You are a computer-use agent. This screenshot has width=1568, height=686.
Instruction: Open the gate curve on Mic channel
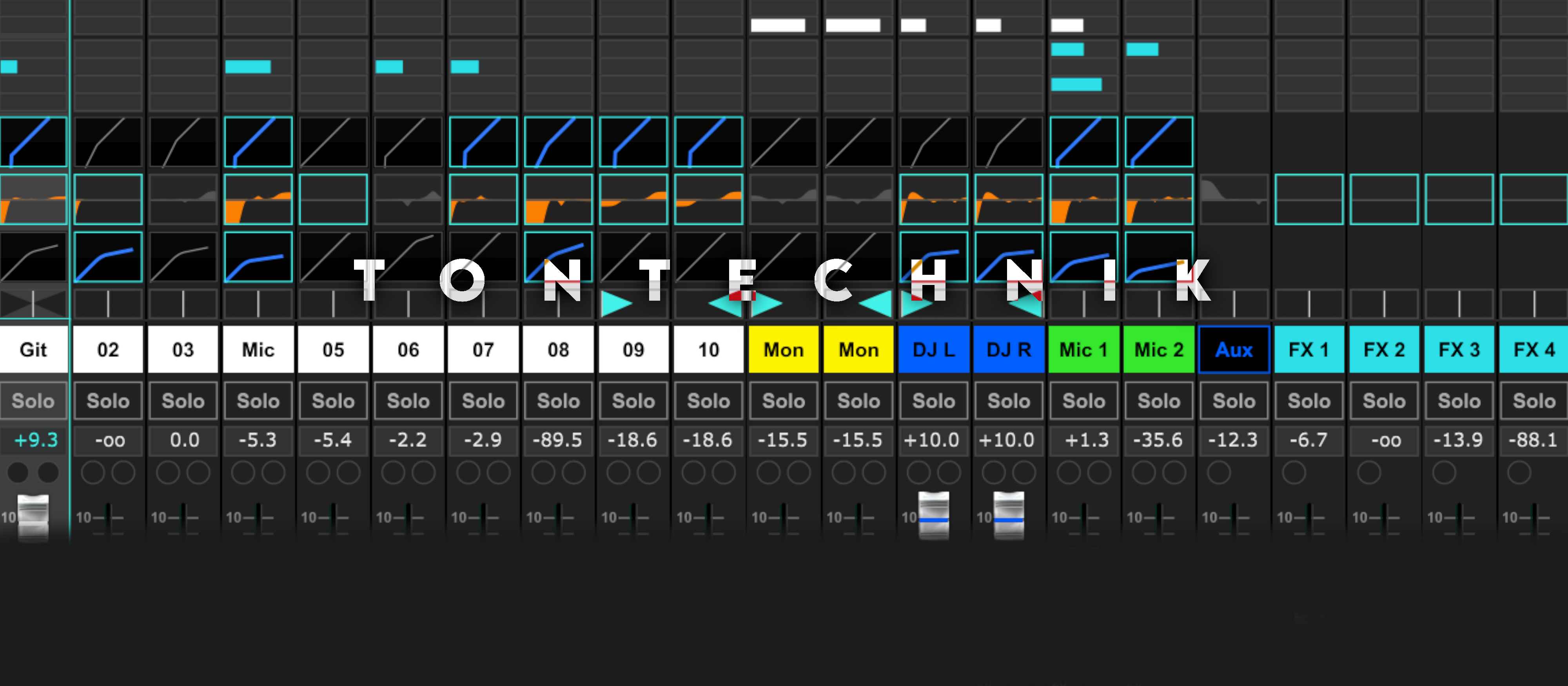point(258,142)
